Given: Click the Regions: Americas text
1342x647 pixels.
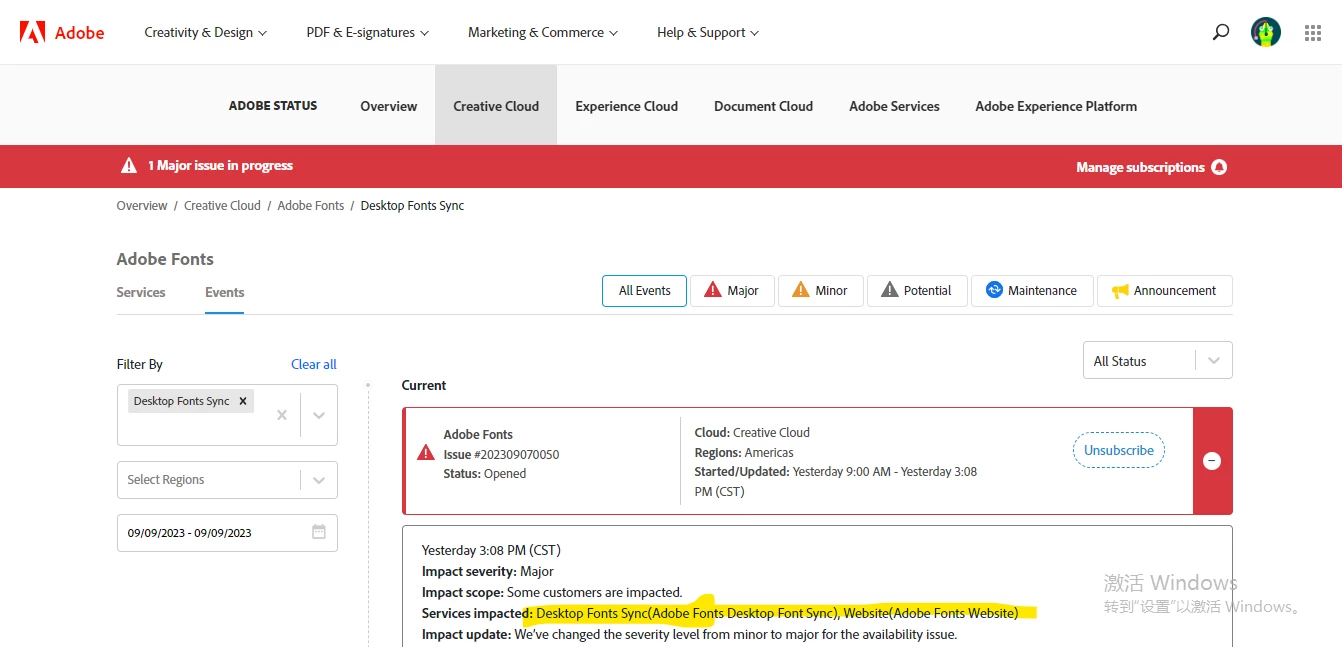Looking at the screenshot, I should pos(744,453).
